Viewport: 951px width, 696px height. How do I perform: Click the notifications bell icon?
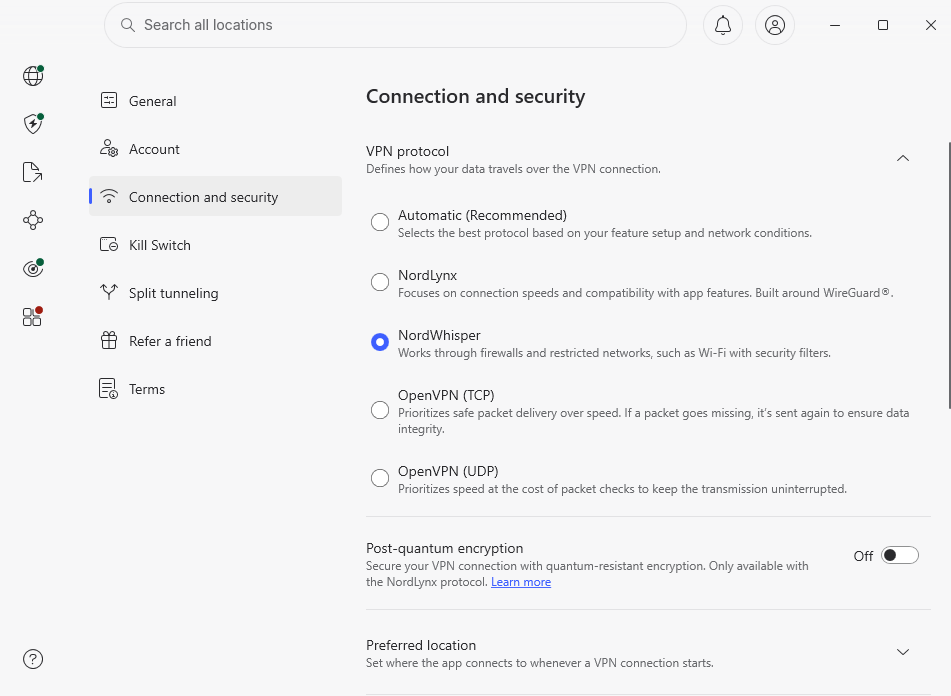[x=722, y=25]
